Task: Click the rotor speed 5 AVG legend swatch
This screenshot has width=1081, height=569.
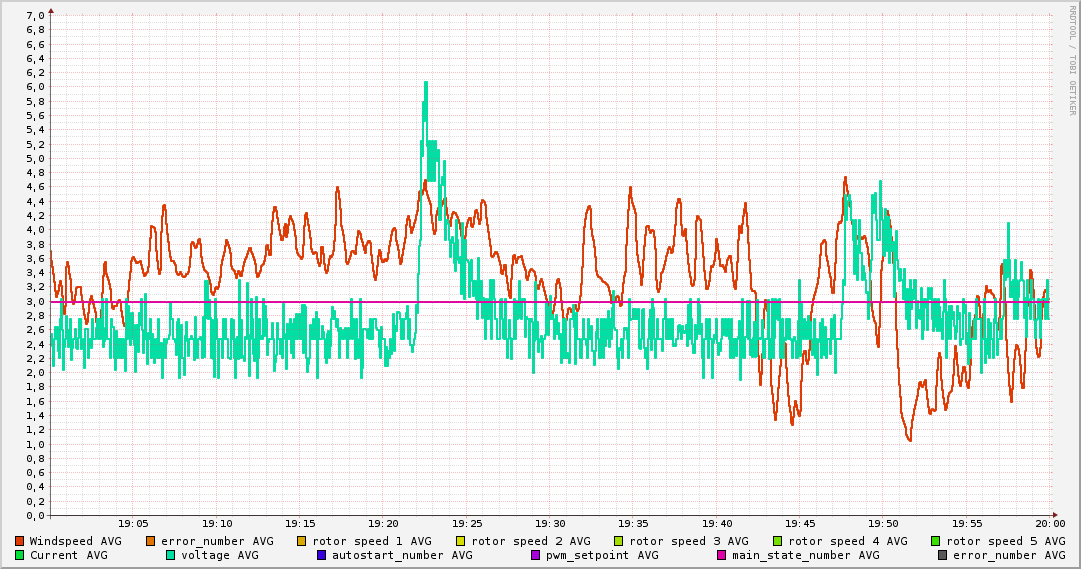Action: click(x=936, y=541)
